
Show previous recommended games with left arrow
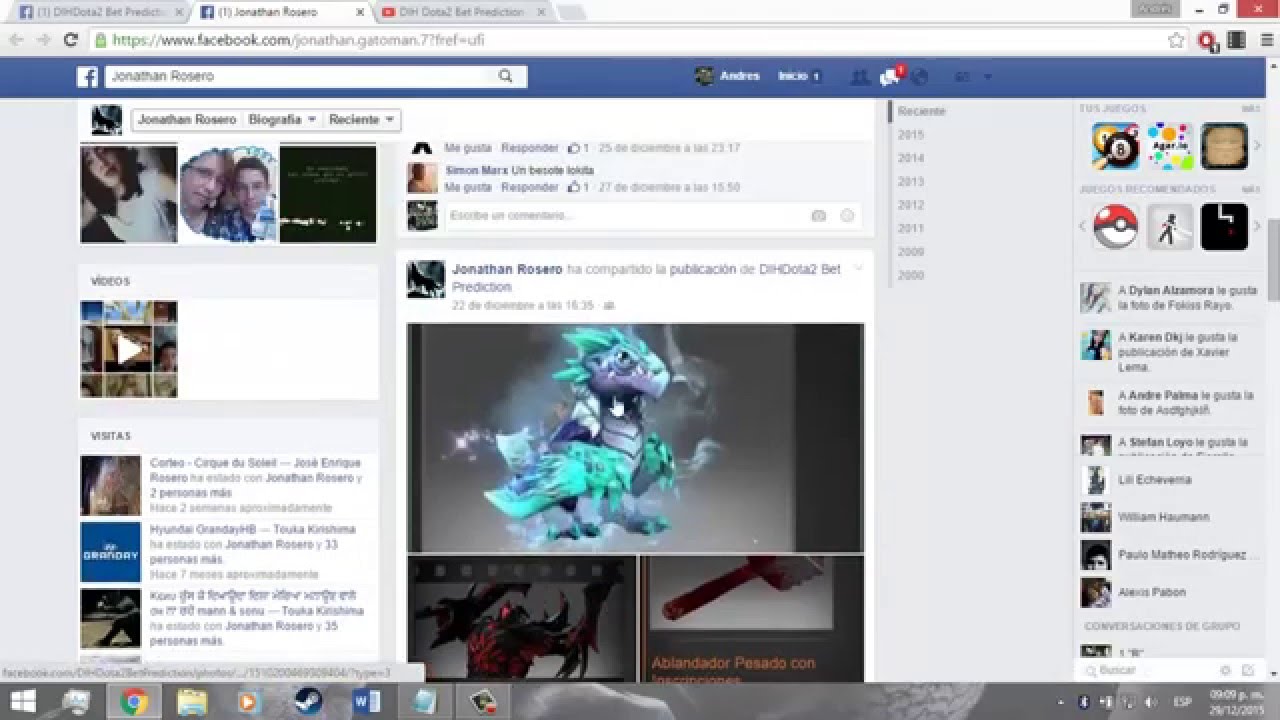[1082, 227]
